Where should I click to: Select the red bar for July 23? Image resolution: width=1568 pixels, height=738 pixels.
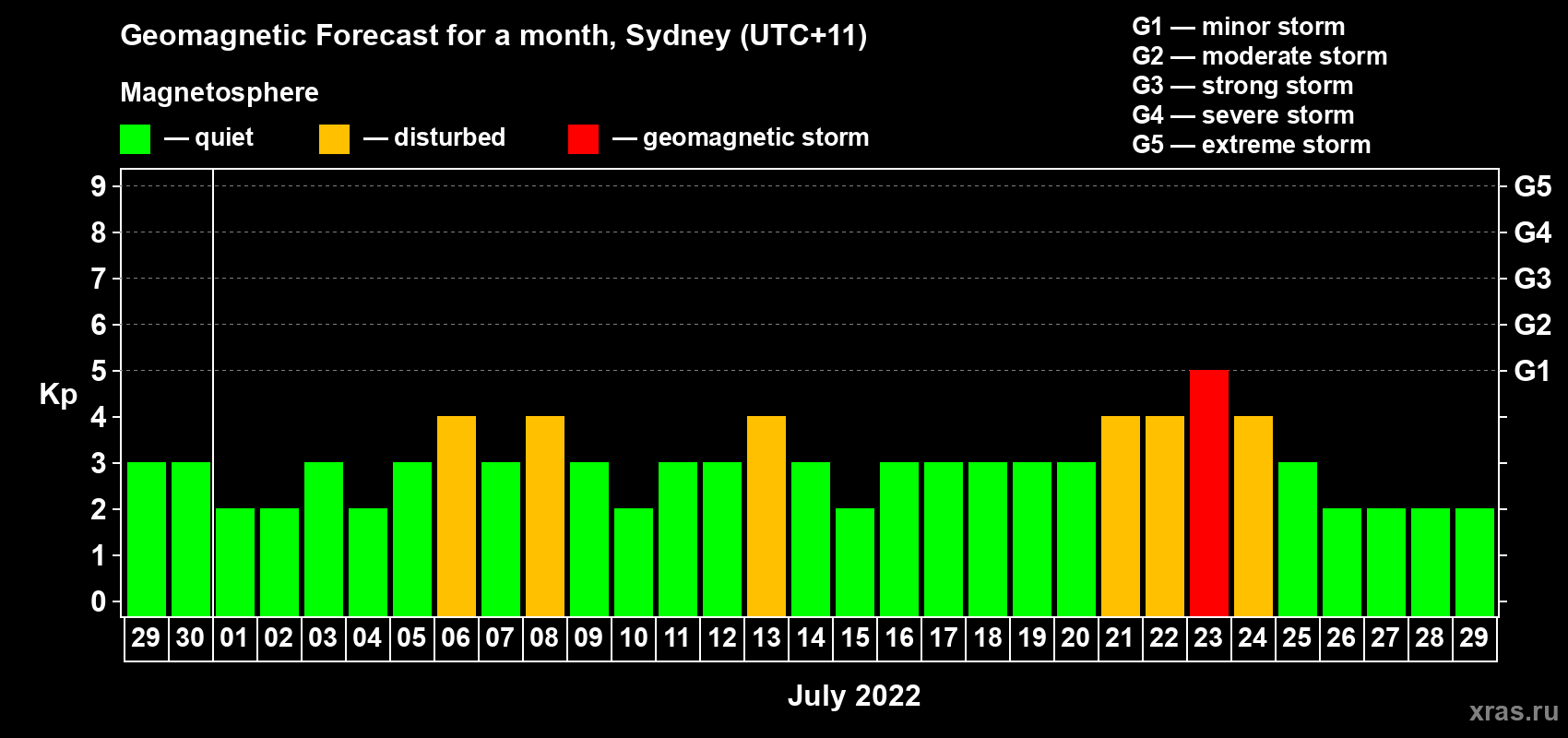tap(1209, 493)
